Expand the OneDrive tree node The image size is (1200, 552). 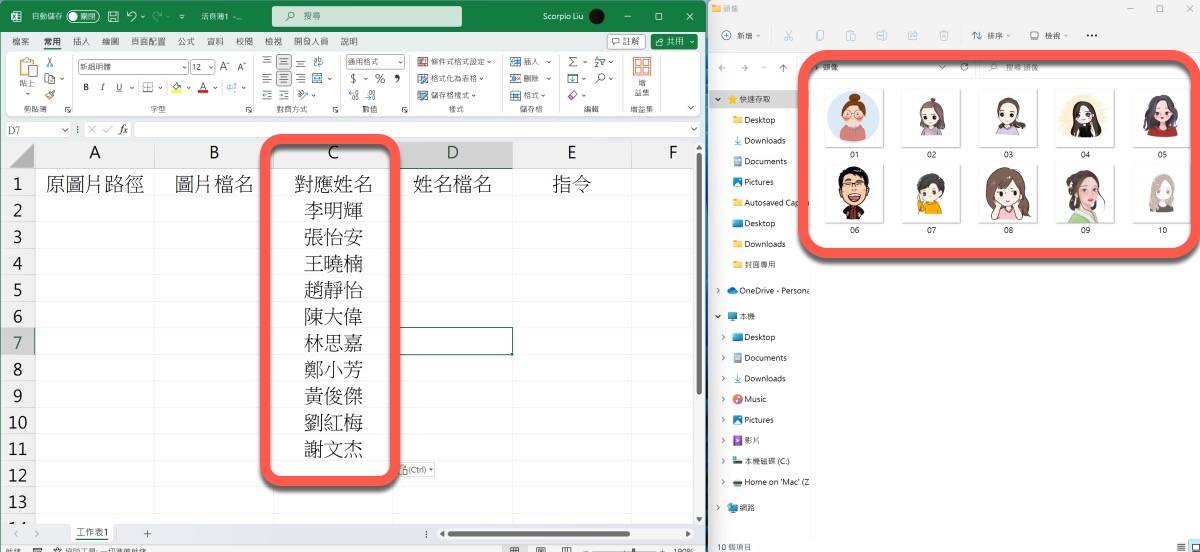(x=719, y=290)
